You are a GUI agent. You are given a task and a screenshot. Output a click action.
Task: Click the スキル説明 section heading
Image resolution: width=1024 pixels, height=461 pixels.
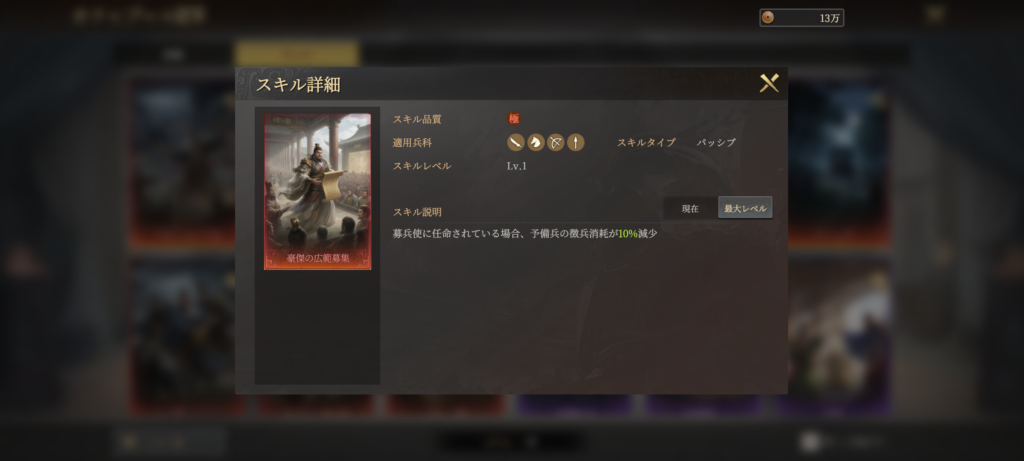coord(417,212)
